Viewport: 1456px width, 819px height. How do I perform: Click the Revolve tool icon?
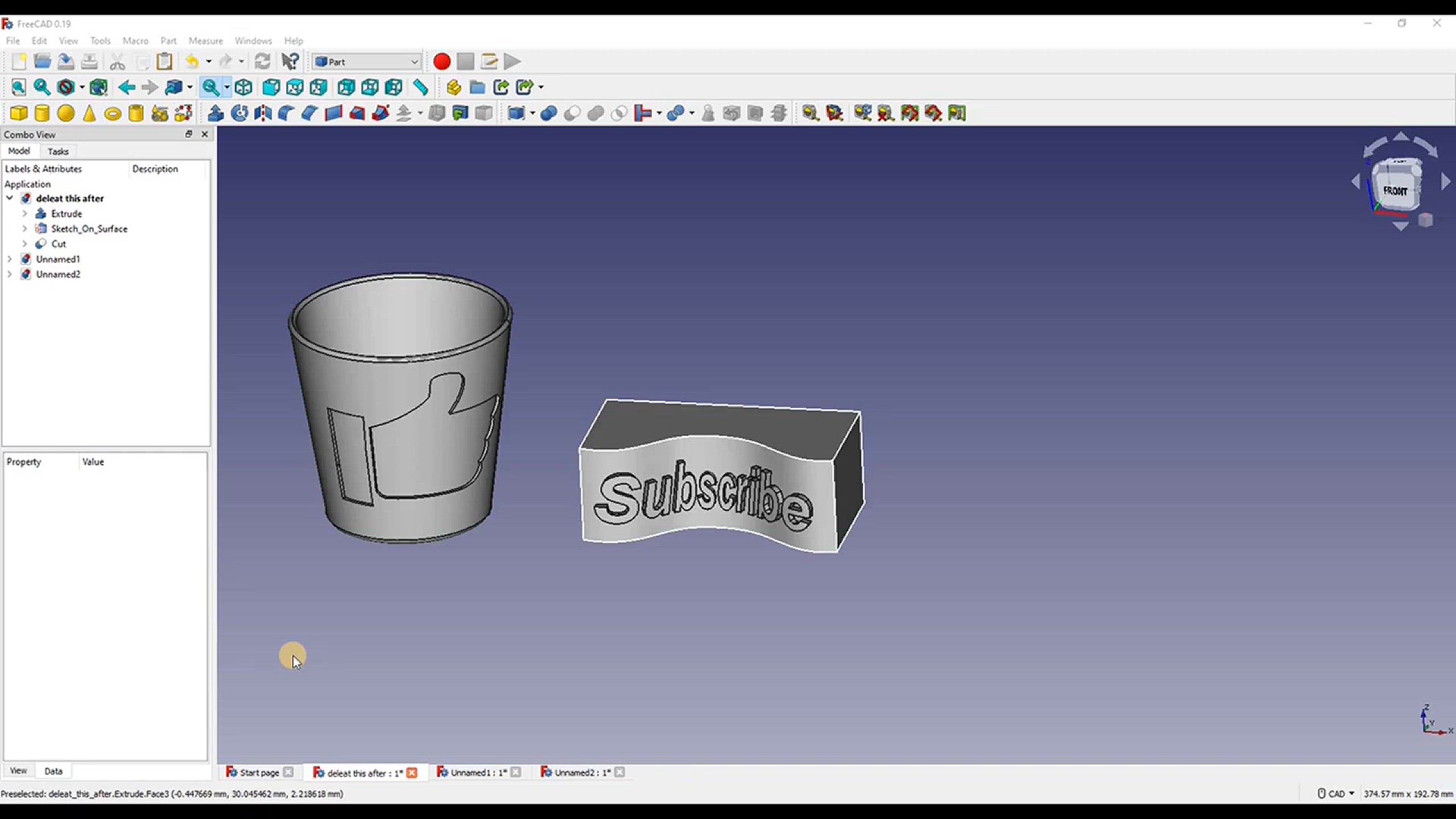pyautogui.click(x=240, y=114)
